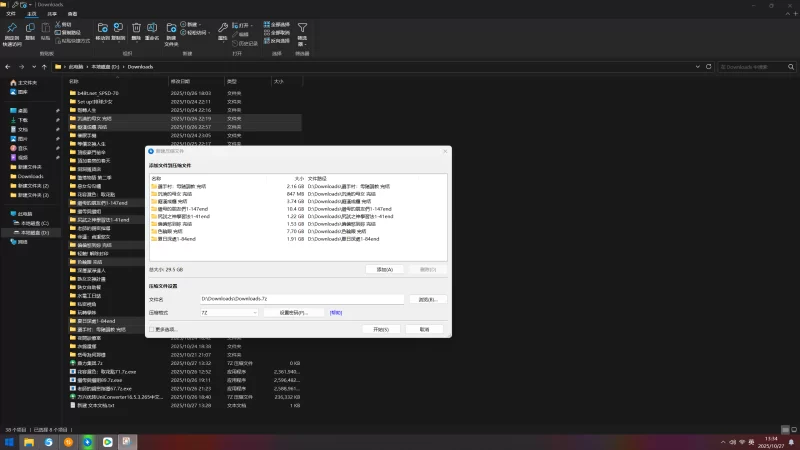Open the 压缩格式 7Z dropdown

coord(229,312)
